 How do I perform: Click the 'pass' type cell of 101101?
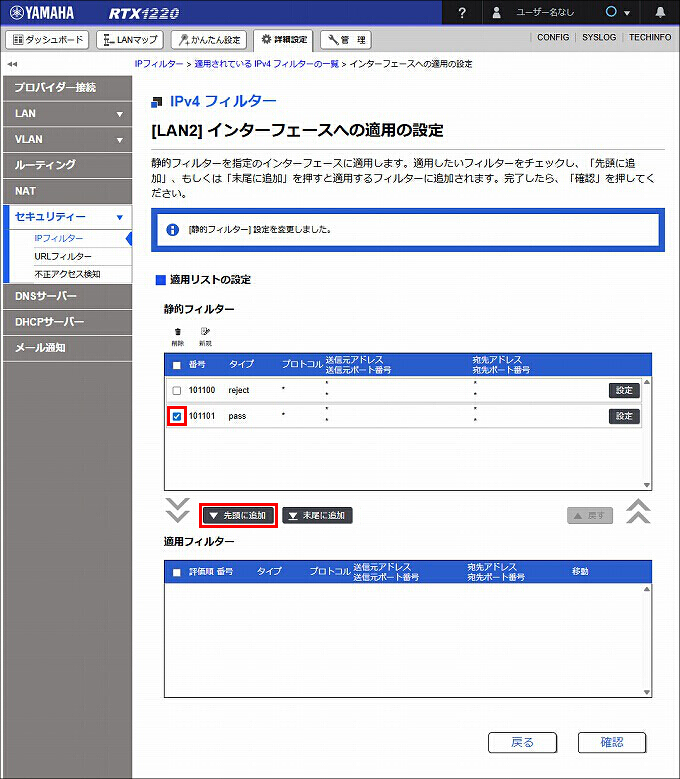(237, 416)
